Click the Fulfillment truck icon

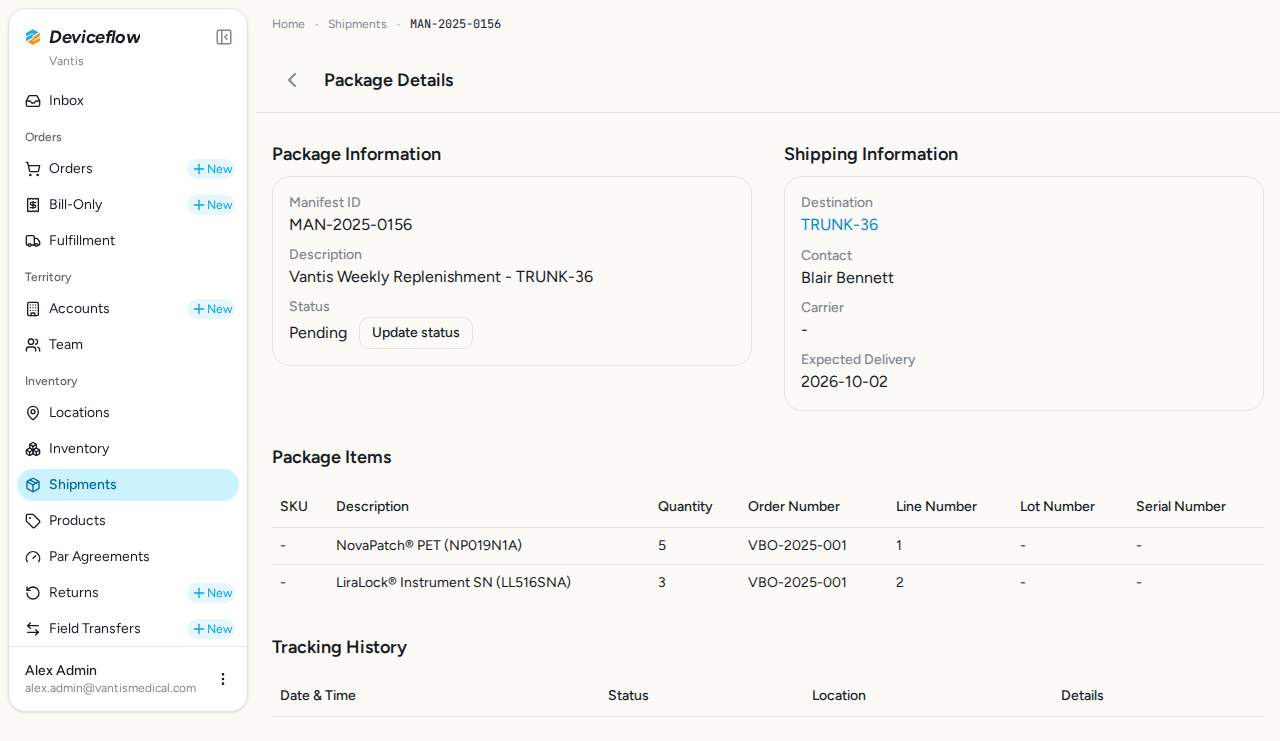tap(33, 241)
